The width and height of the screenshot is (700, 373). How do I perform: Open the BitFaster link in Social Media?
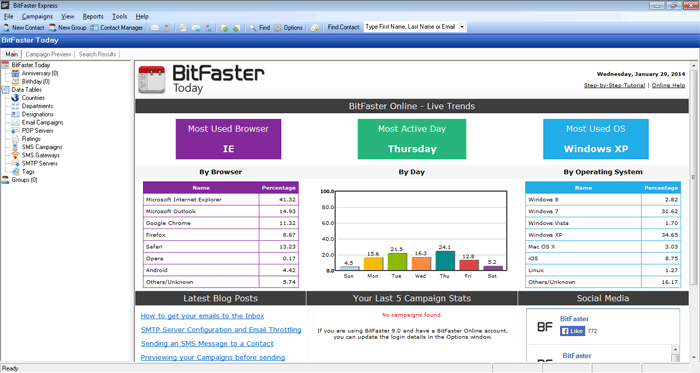point(574,319)
